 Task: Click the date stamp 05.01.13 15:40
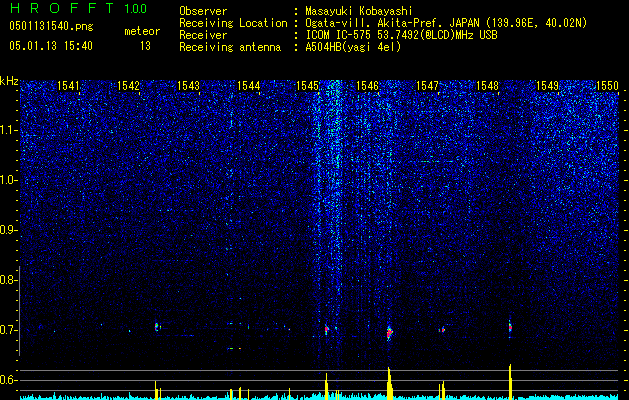tap(51, 46)
